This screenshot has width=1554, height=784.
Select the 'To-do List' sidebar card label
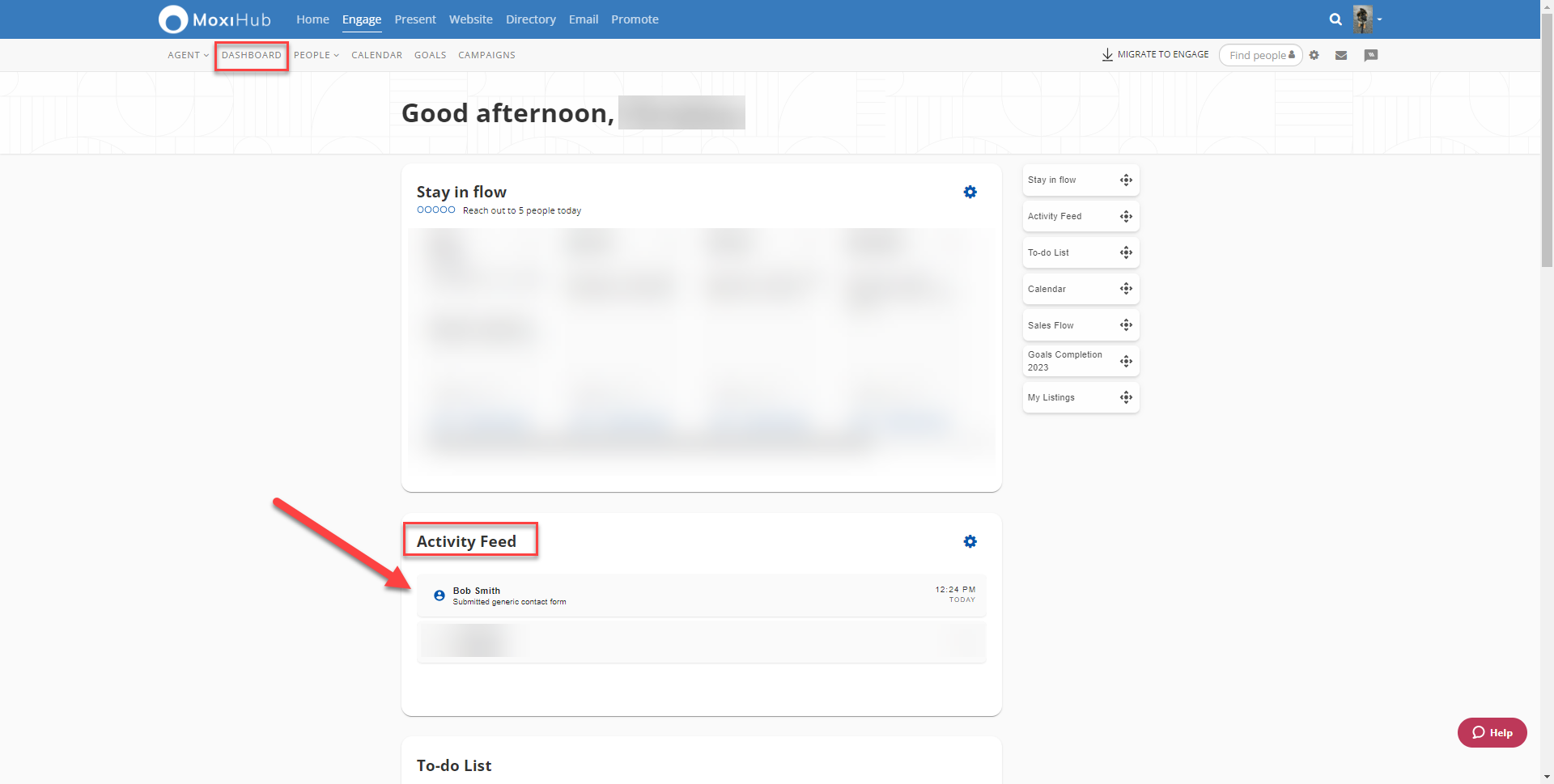tap(1048, 252)
